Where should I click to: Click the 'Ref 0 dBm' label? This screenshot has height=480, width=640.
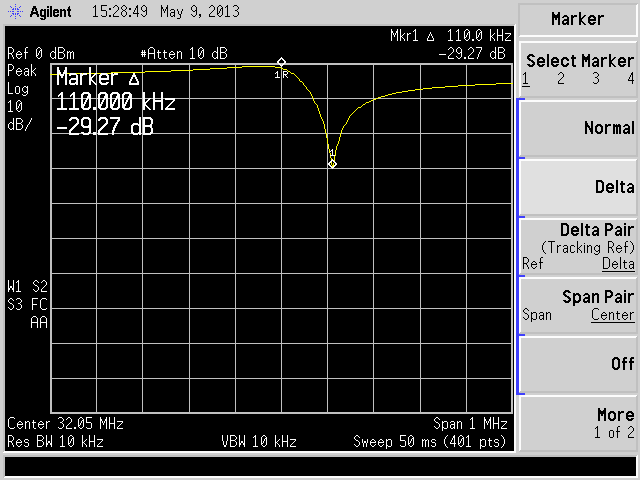coord(41,54)
